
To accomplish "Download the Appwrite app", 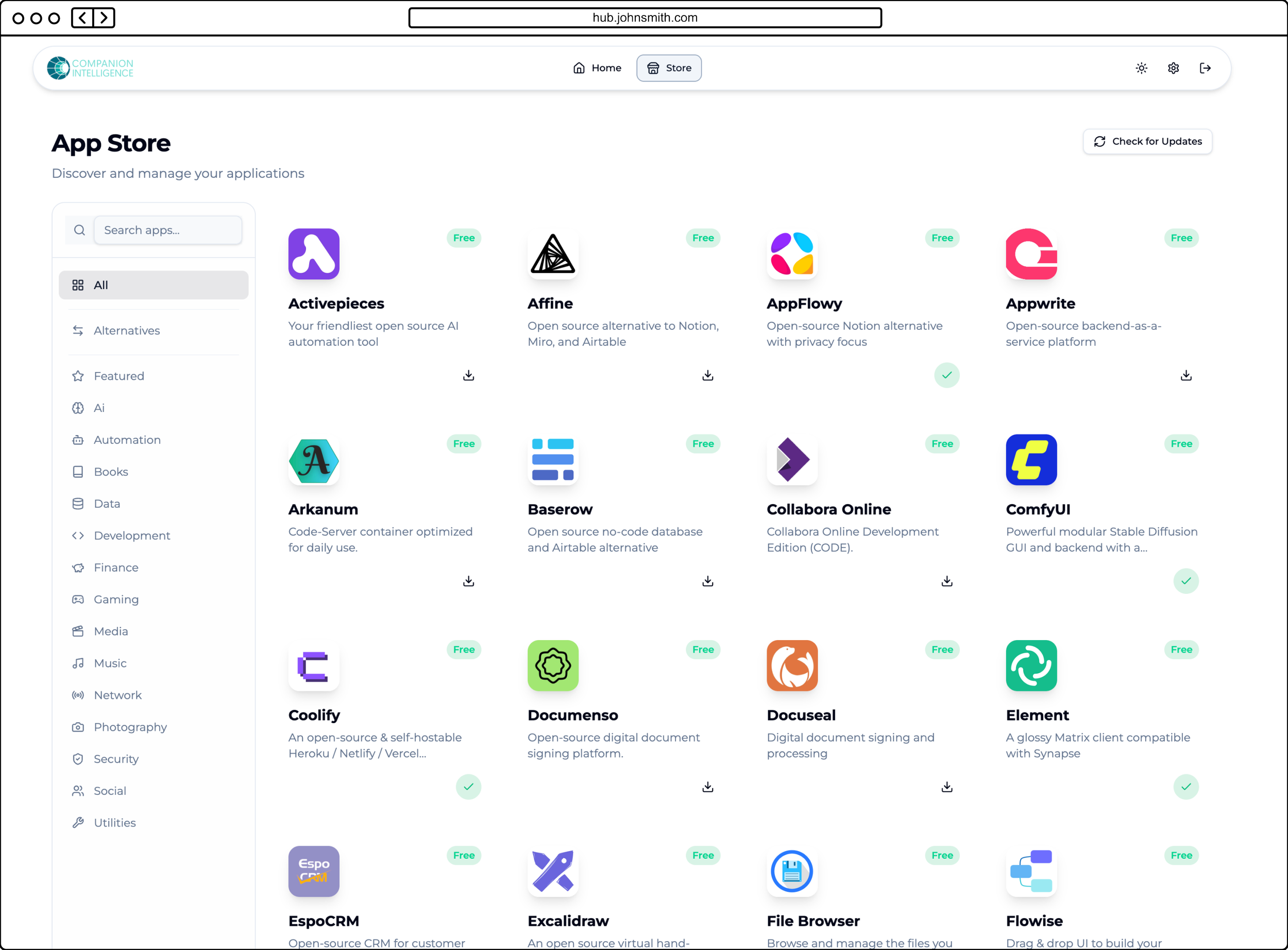I will pos(1185,375).
